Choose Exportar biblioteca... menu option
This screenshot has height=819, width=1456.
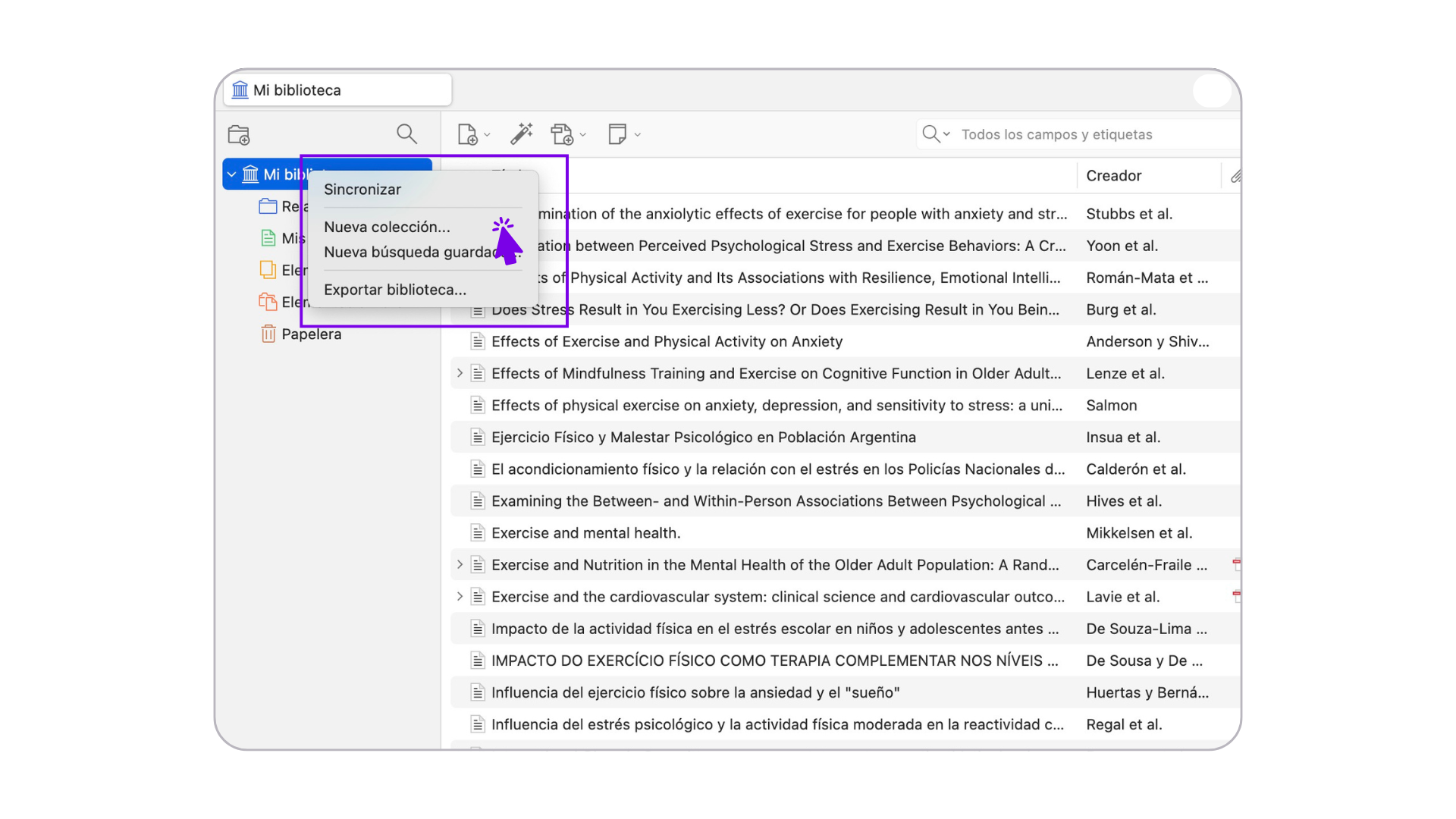click(x=394, y=290)
